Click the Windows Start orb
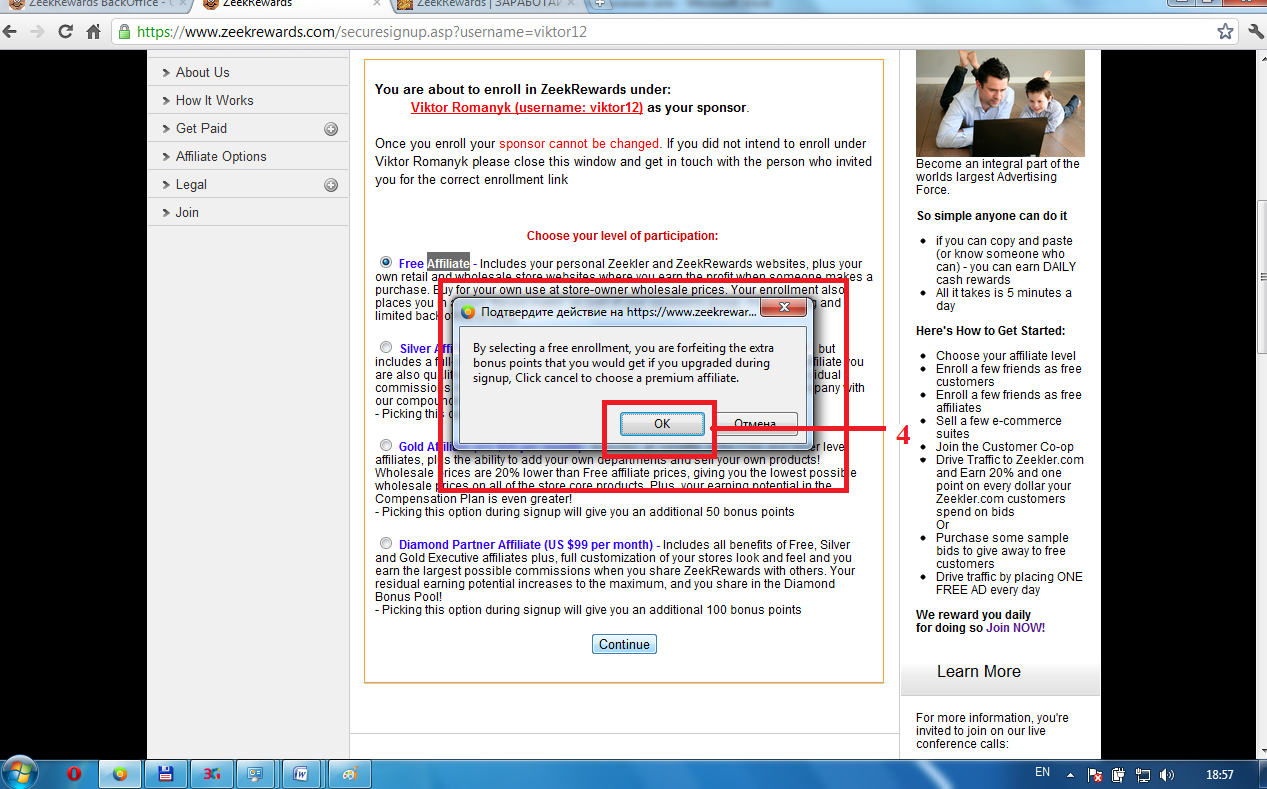This screenshot has width=1267, height=789. (20, 773)
